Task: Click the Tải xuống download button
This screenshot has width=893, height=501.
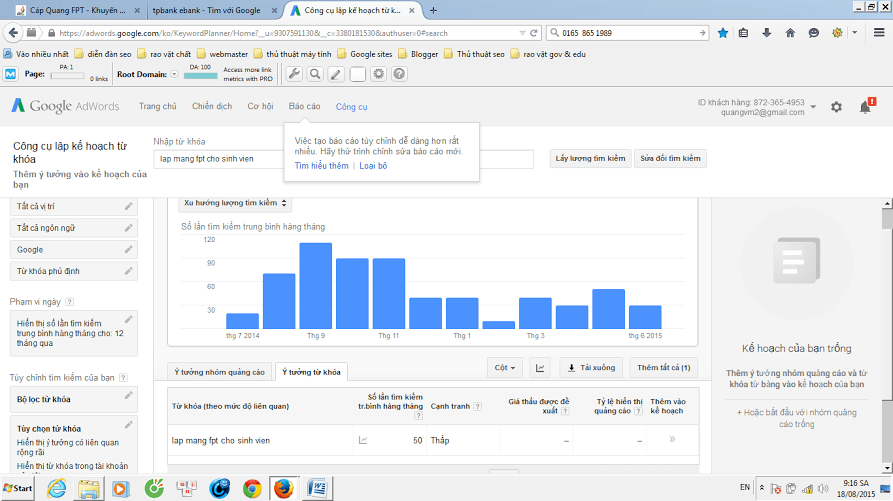Action: (x=591, y=368)
